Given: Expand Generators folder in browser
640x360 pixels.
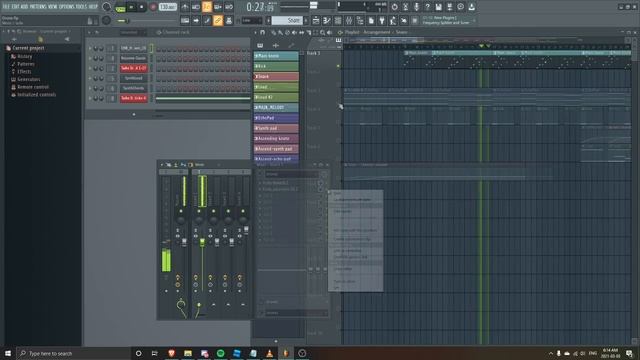Looking at the screenshot, I should (x=29, y=79).
